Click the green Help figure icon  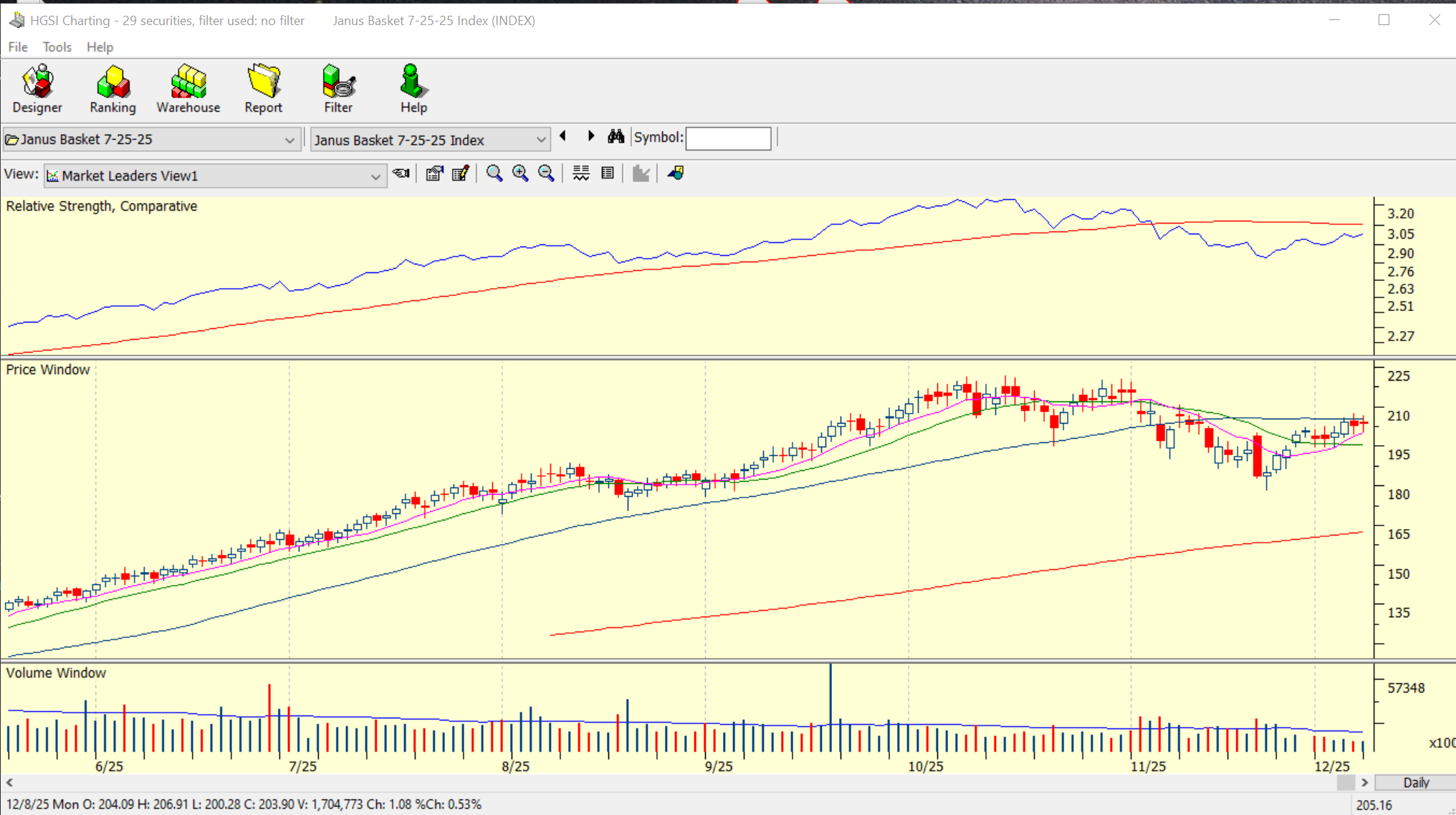click(x=413, y=89)
